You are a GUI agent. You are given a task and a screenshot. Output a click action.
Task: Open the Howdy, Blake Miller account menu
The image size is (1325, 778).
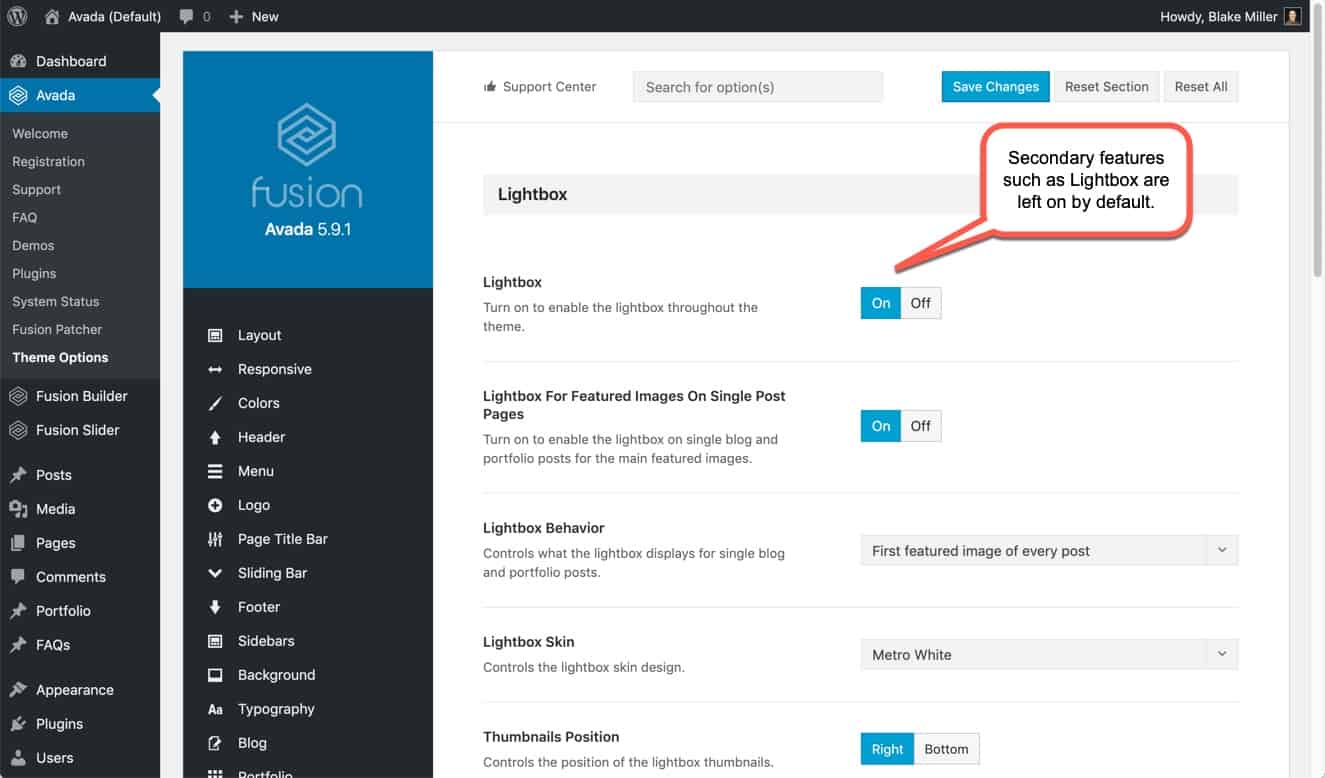(x=1231, y=16)
